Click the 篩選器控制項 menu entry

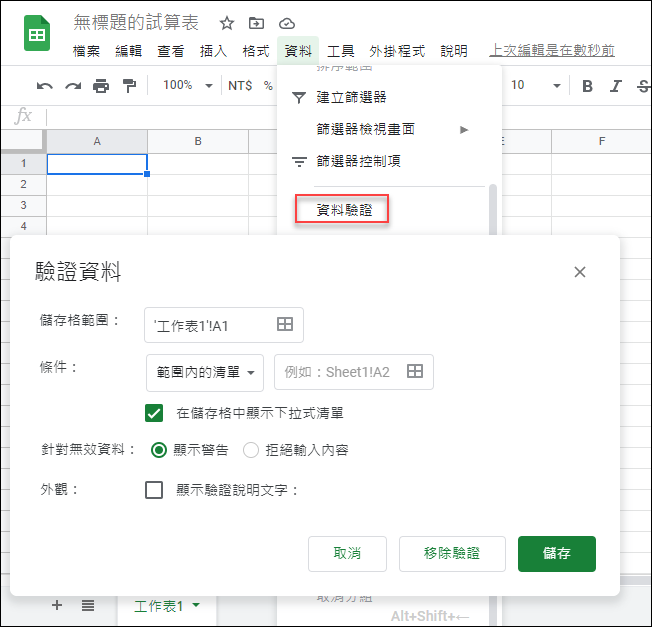358,161
